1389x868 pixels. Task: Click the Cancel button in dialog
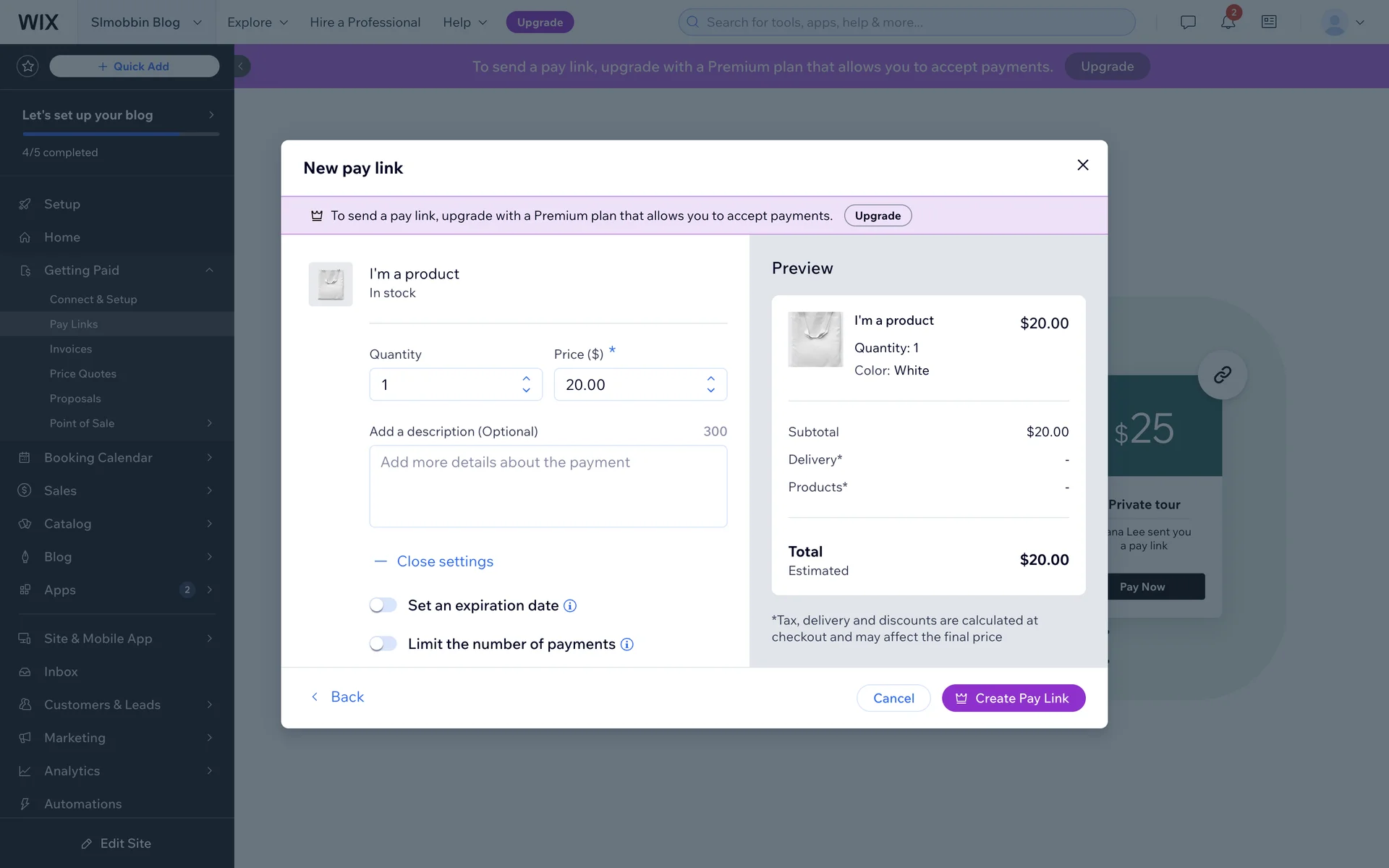(x=893, y=698)
